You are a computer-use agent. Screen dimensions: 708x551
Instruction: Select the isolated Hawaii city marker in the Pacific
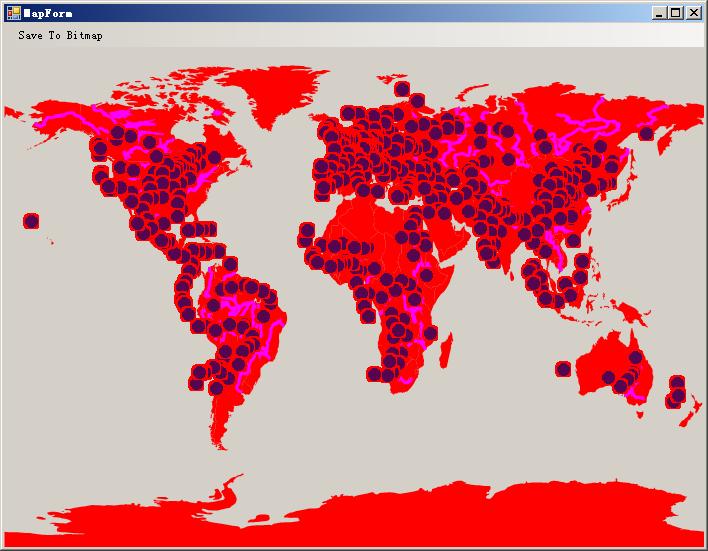pos(31,221)
